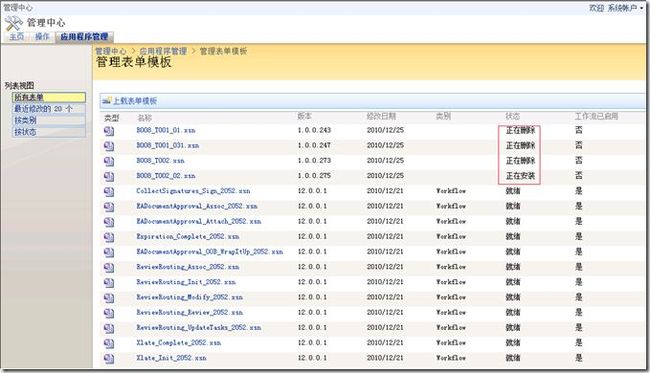Click version cell 1.0.0.243
The width and height of the screenshot is (650, 373).
pos(314,130)
